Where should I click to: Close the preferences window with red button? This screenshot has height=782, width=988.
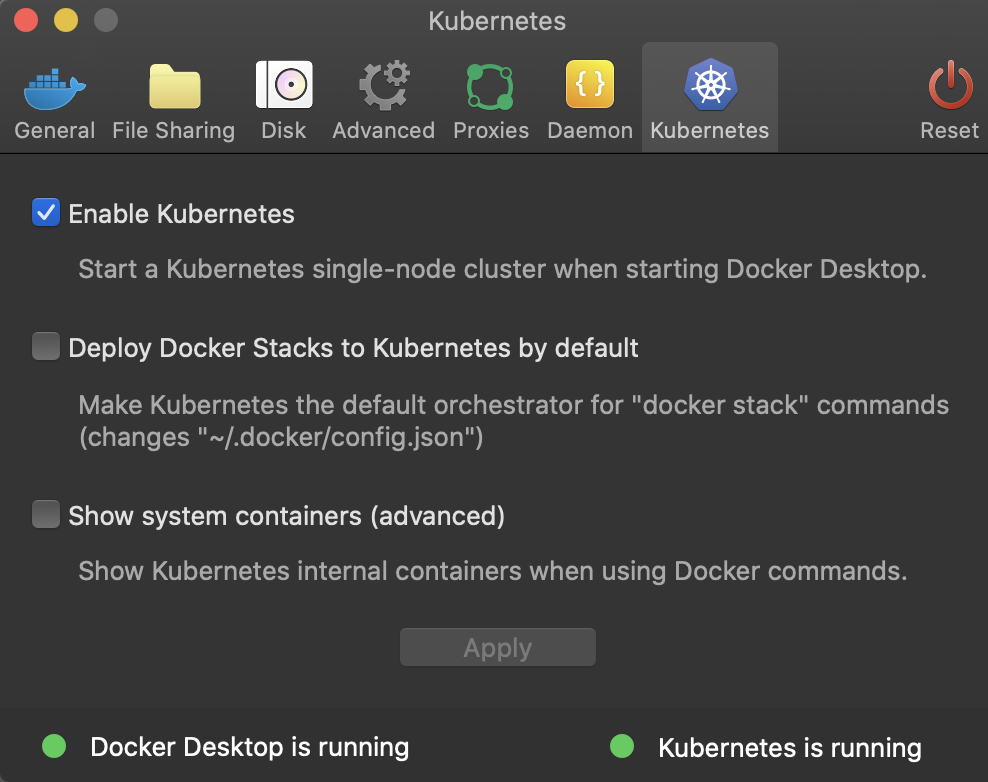[26, 20]
